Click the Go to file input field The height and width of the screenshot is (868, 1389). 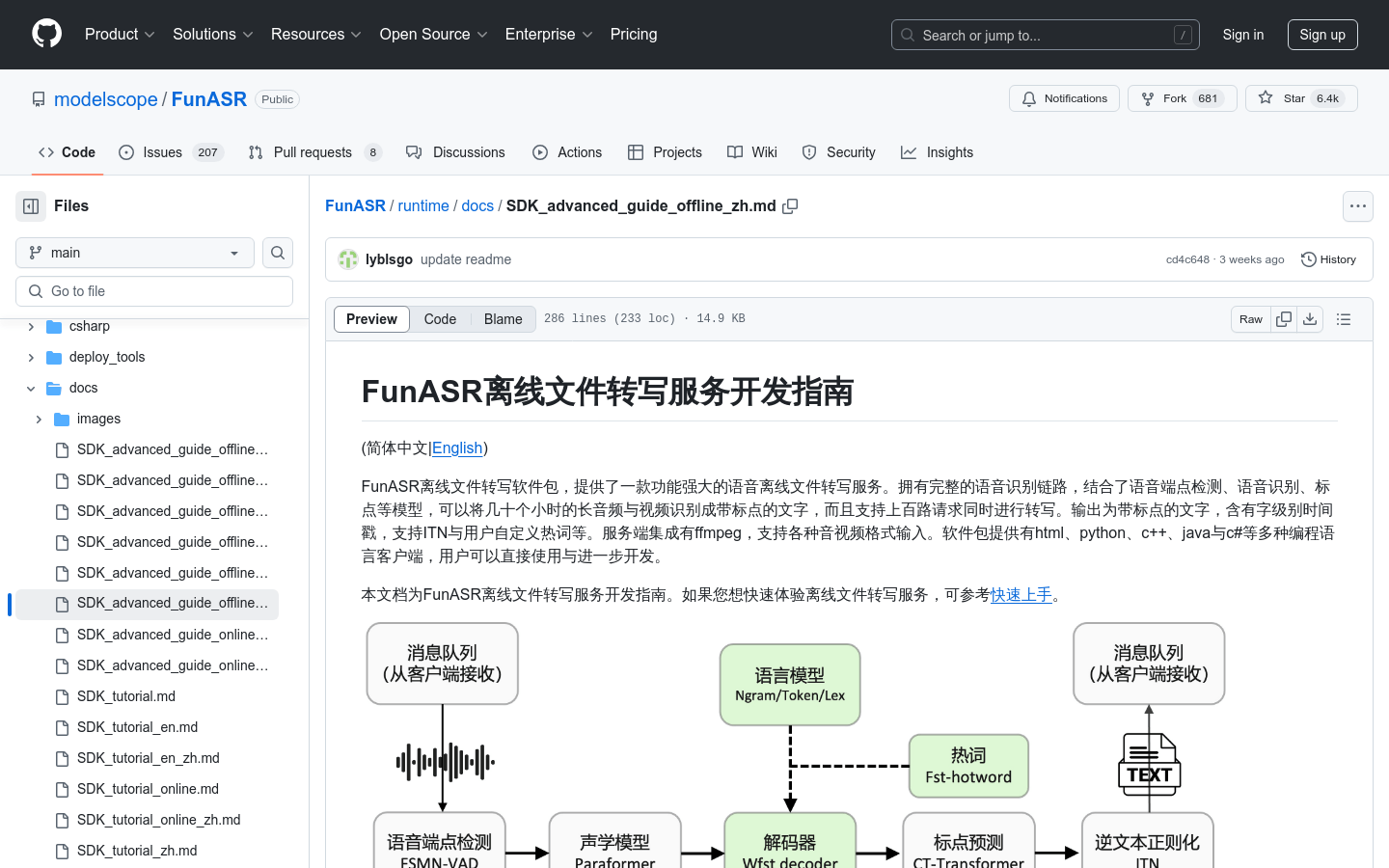[x=154, y=290]
